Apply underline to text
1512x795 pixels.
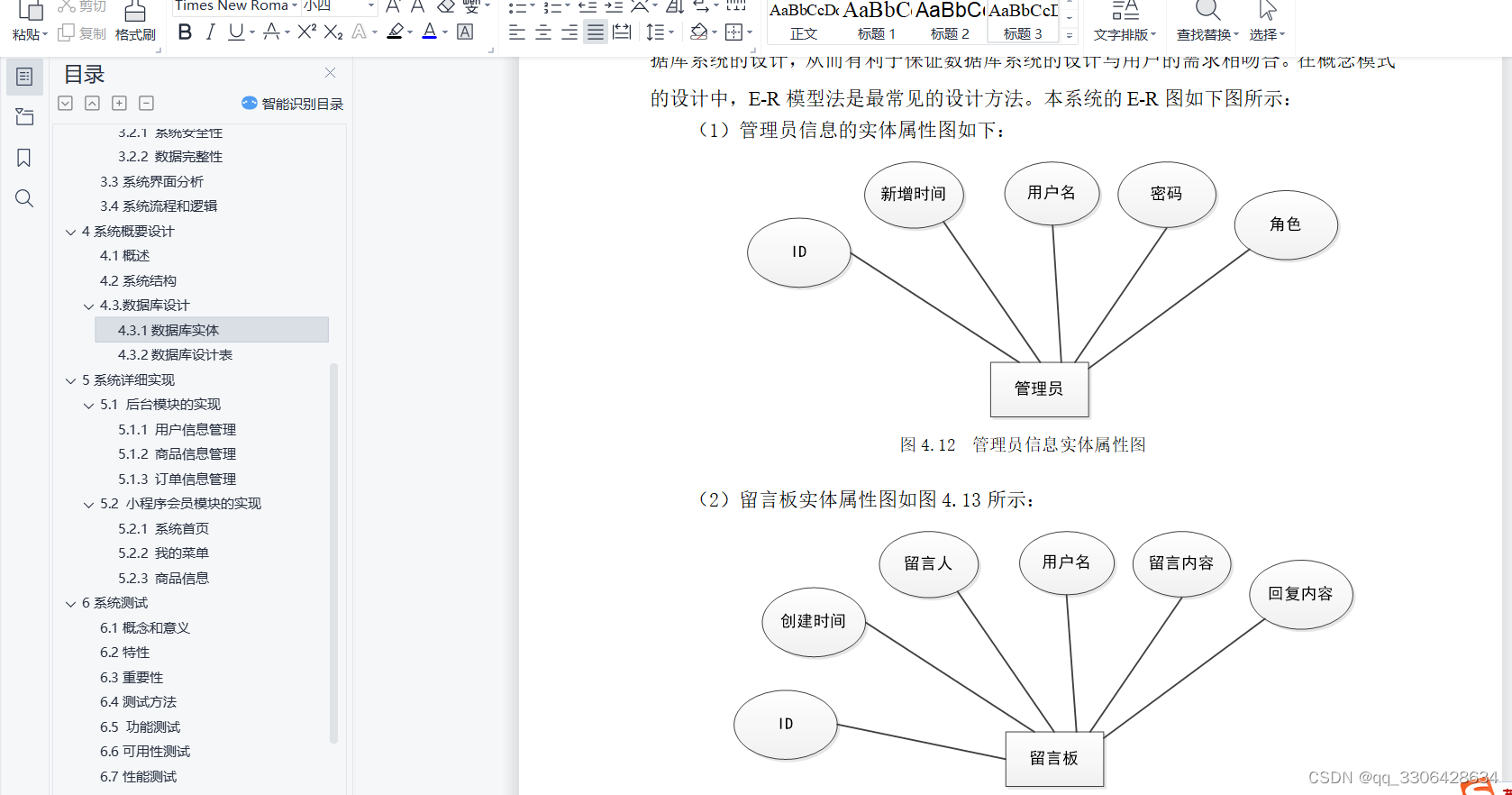[x=236, y=32]
